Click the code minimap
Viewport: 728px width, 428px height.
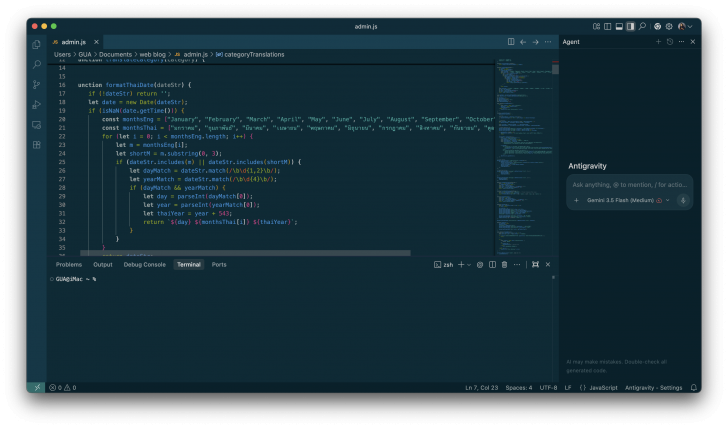click(524, 158)
